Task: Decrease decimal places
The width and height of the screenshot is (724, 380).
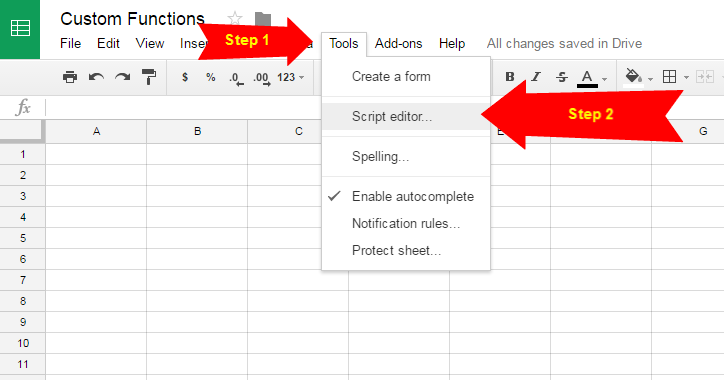Action: pos(236,78)
